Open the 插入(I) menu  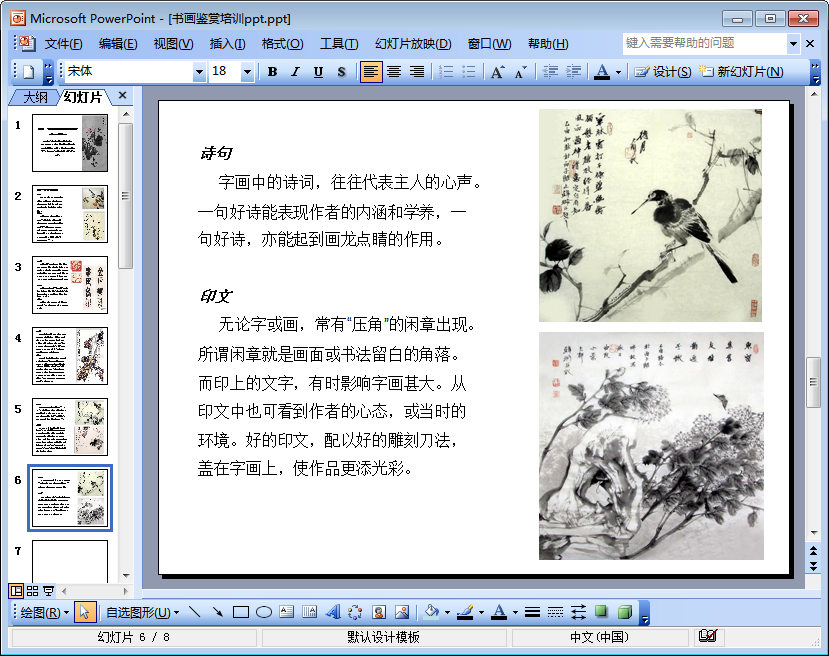pos(227,44)
